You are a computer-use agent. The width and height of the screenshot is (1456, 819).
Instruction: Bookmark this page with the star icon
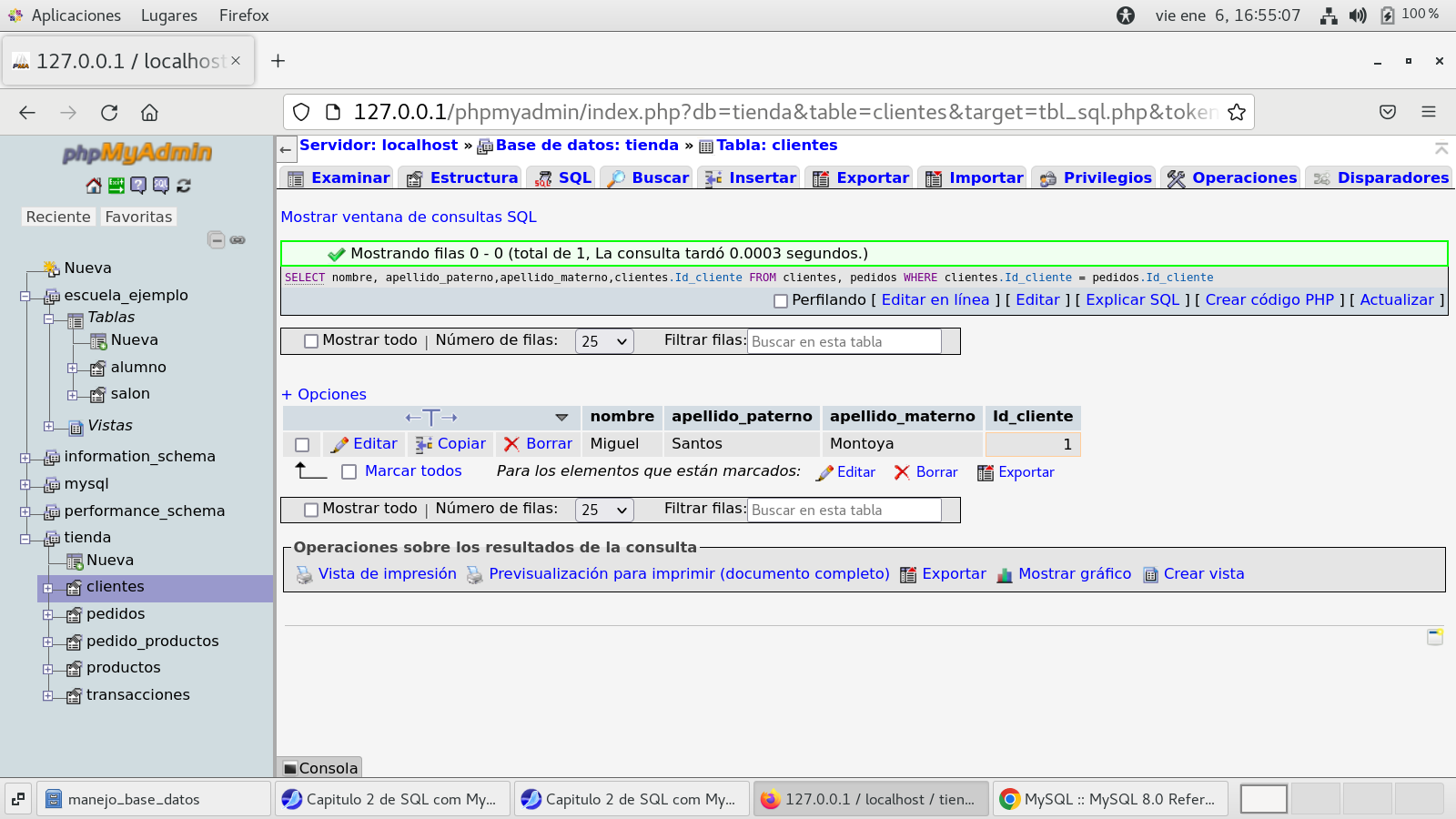(x=1236, y=113)
